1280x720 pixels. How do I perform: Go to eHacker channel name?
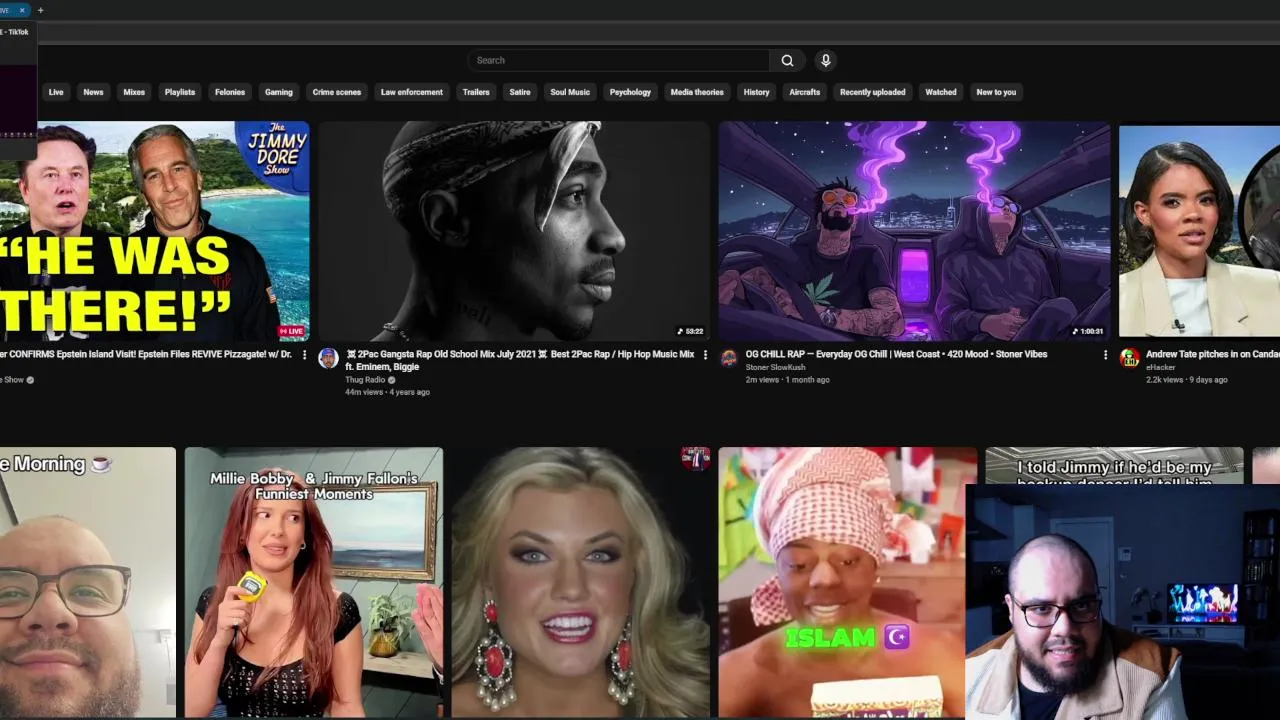click(x=1161, y=367)
